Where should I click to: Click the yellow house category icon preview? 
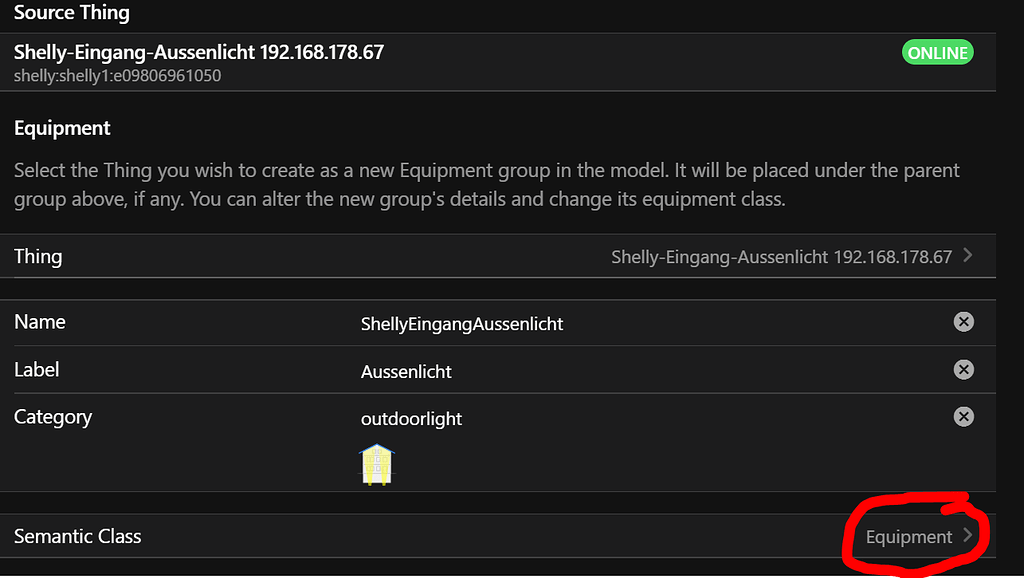tap(378, 465)
